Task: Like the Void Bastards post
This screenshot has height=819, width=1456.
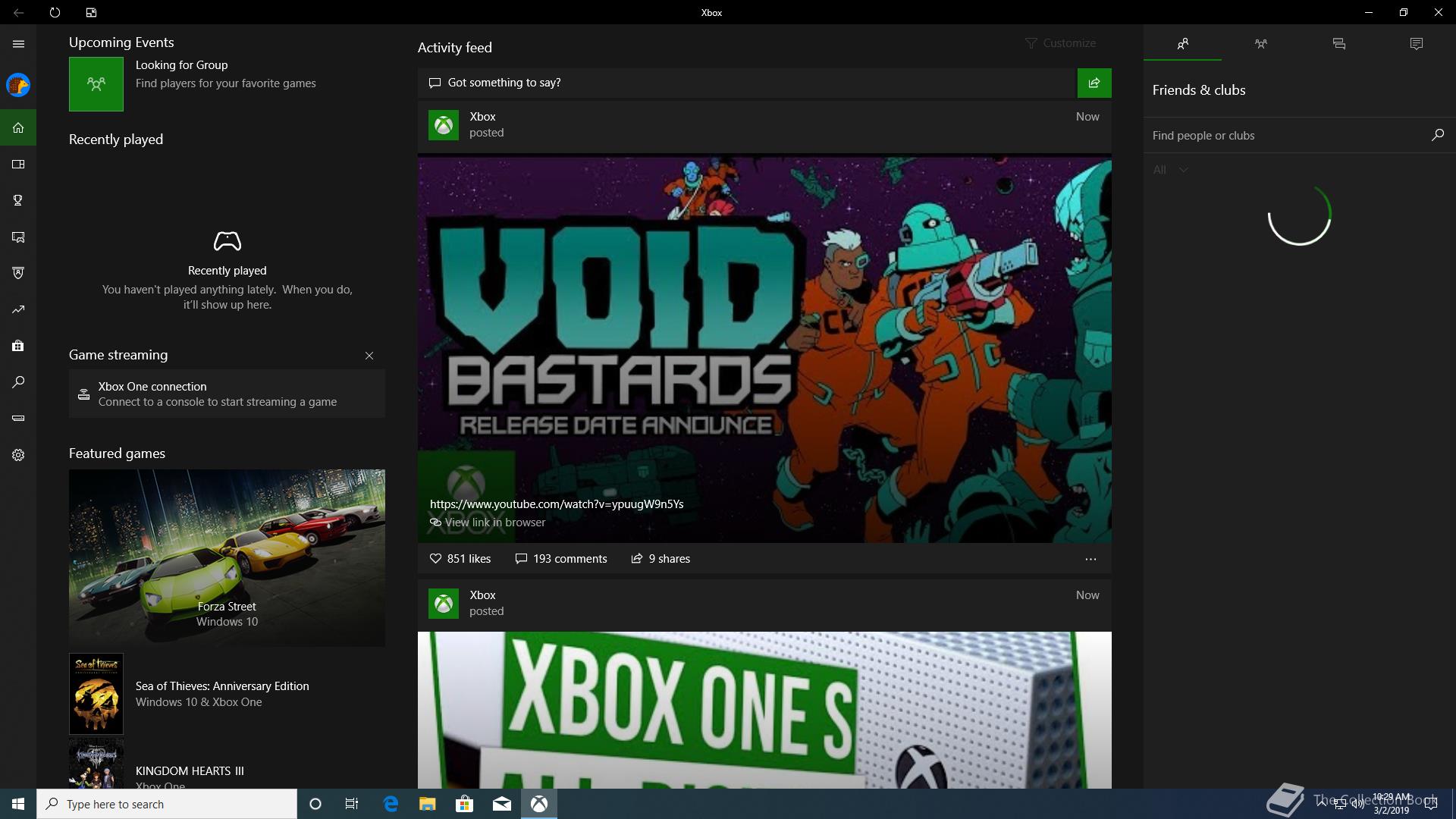Action: coord(460,559)
